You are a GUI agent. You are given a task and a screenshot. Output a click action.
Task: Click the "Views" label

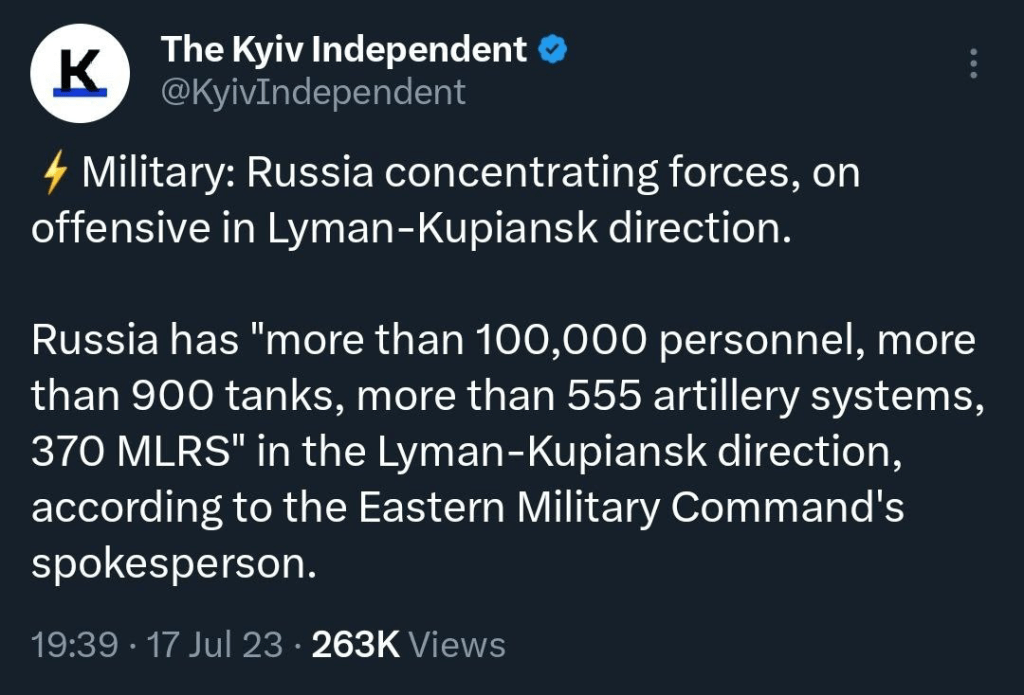pyautogui.click(x=457, y=644)
